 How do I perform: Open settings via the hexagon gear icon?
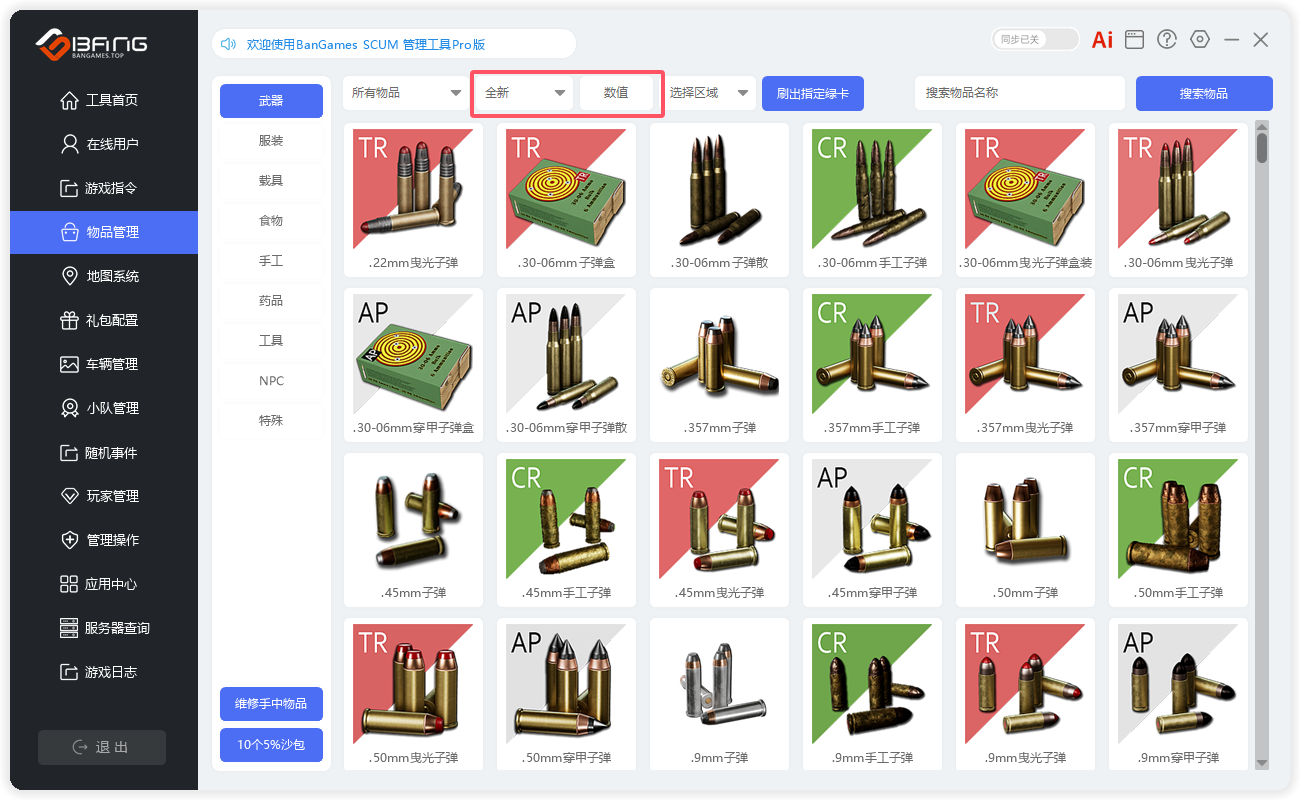(x=1200, y=40)
